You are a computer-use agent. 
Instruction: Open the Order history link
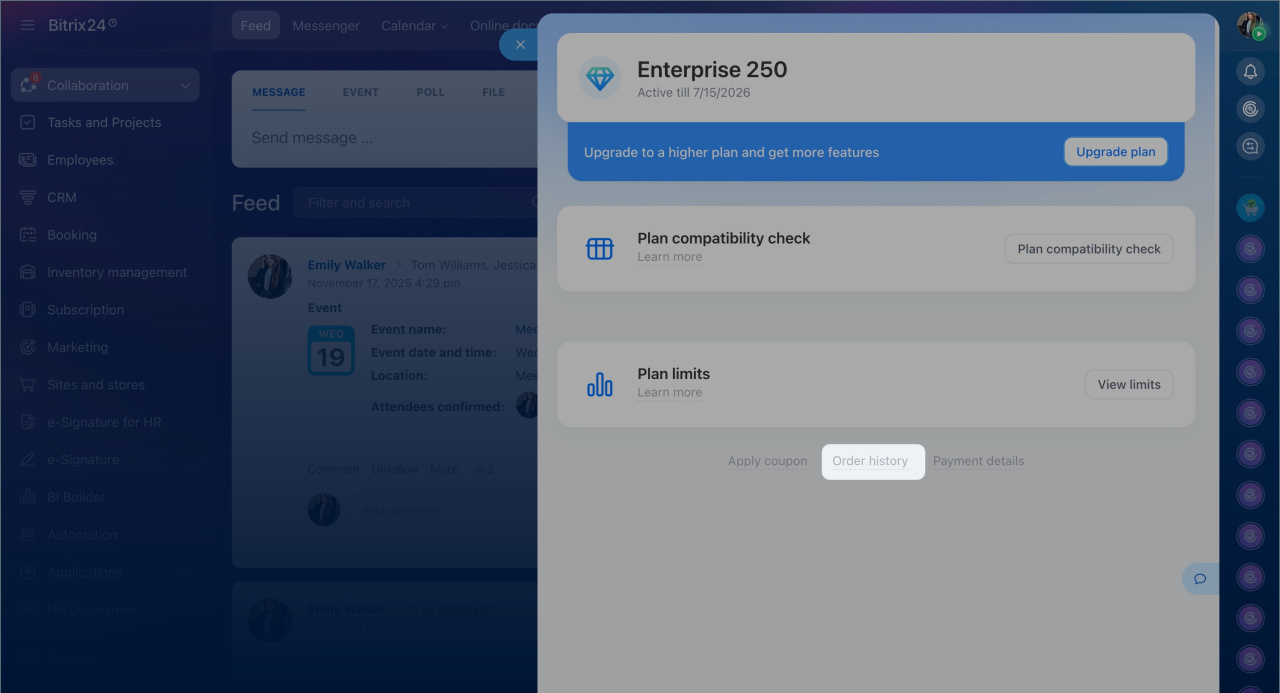[870, 461]
